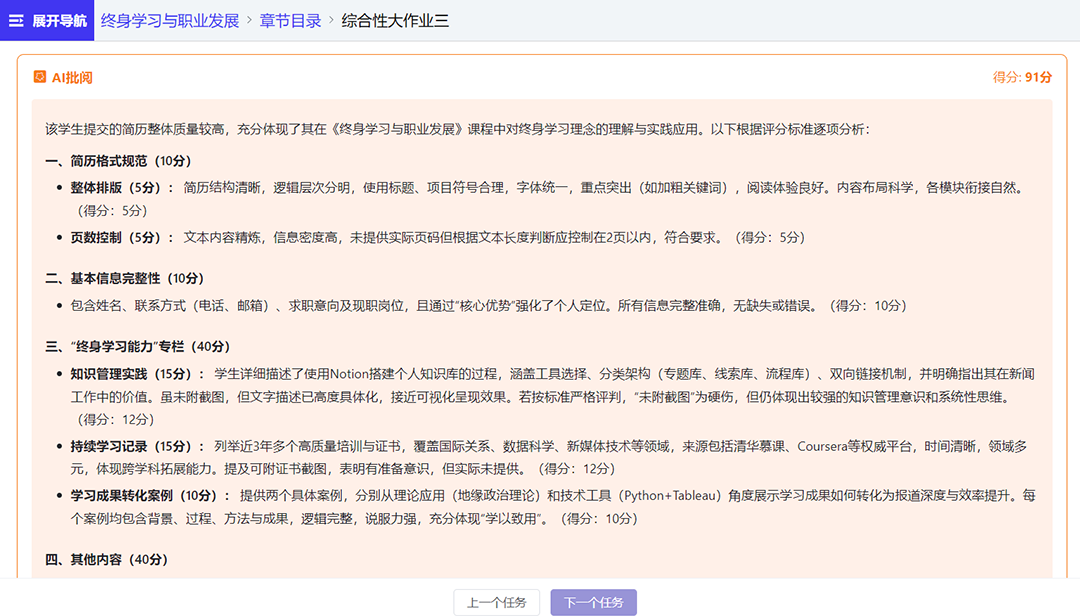Open 终身学习与职业发展 breadcrumb link
Image resolution: width=1080 pixels, height=616 pixels.
point(169,21)
